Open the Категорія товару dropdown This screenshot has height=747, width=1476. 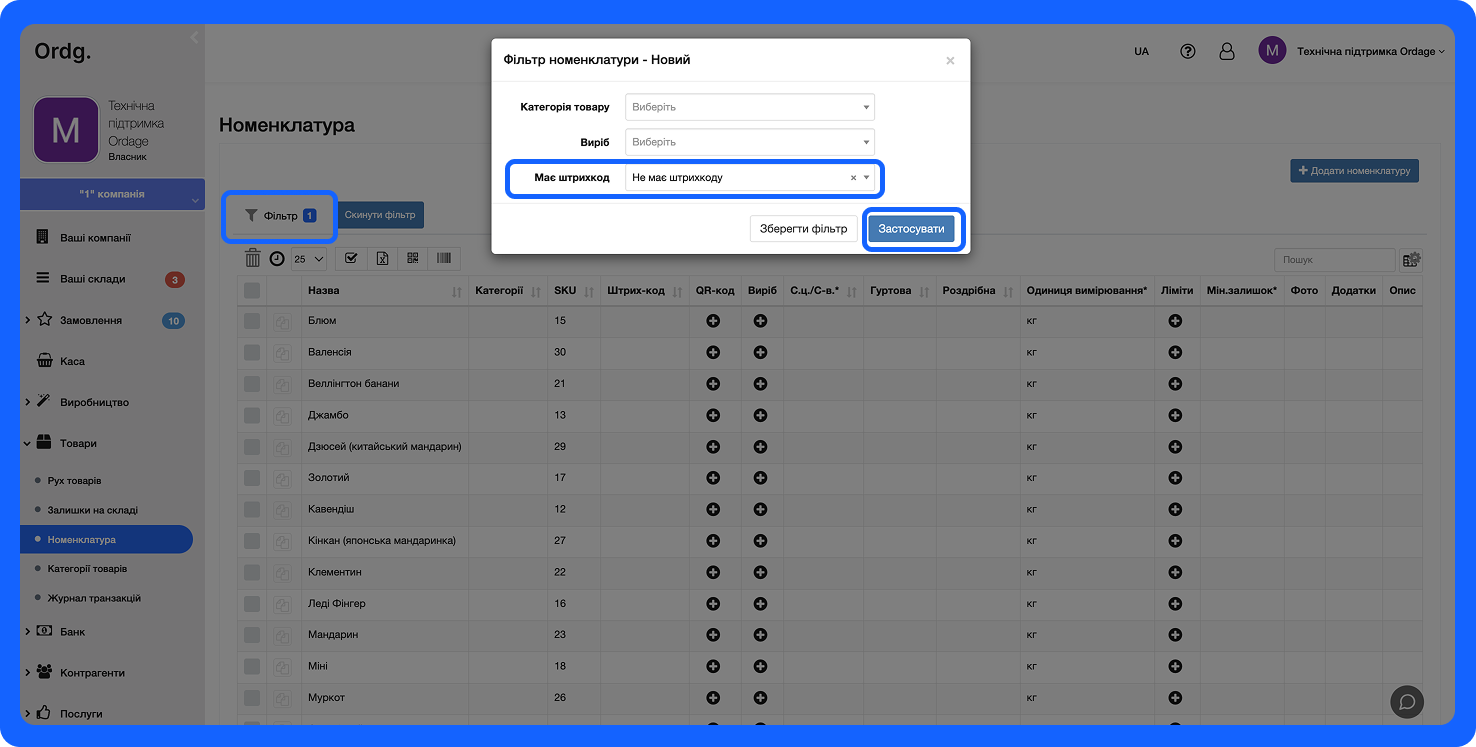pyautogui.click(x=749, y=107)
